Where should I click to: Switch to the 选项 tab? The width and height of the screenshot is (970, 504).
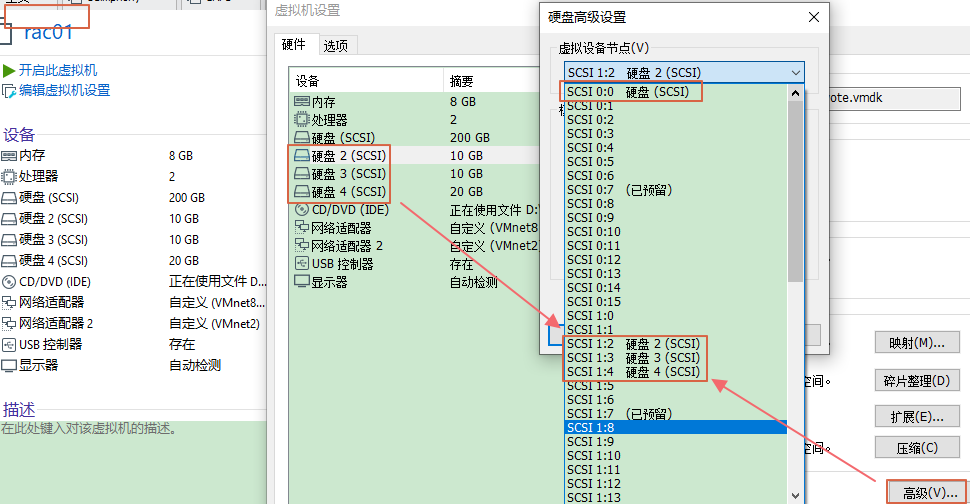(x=336, y=45)
